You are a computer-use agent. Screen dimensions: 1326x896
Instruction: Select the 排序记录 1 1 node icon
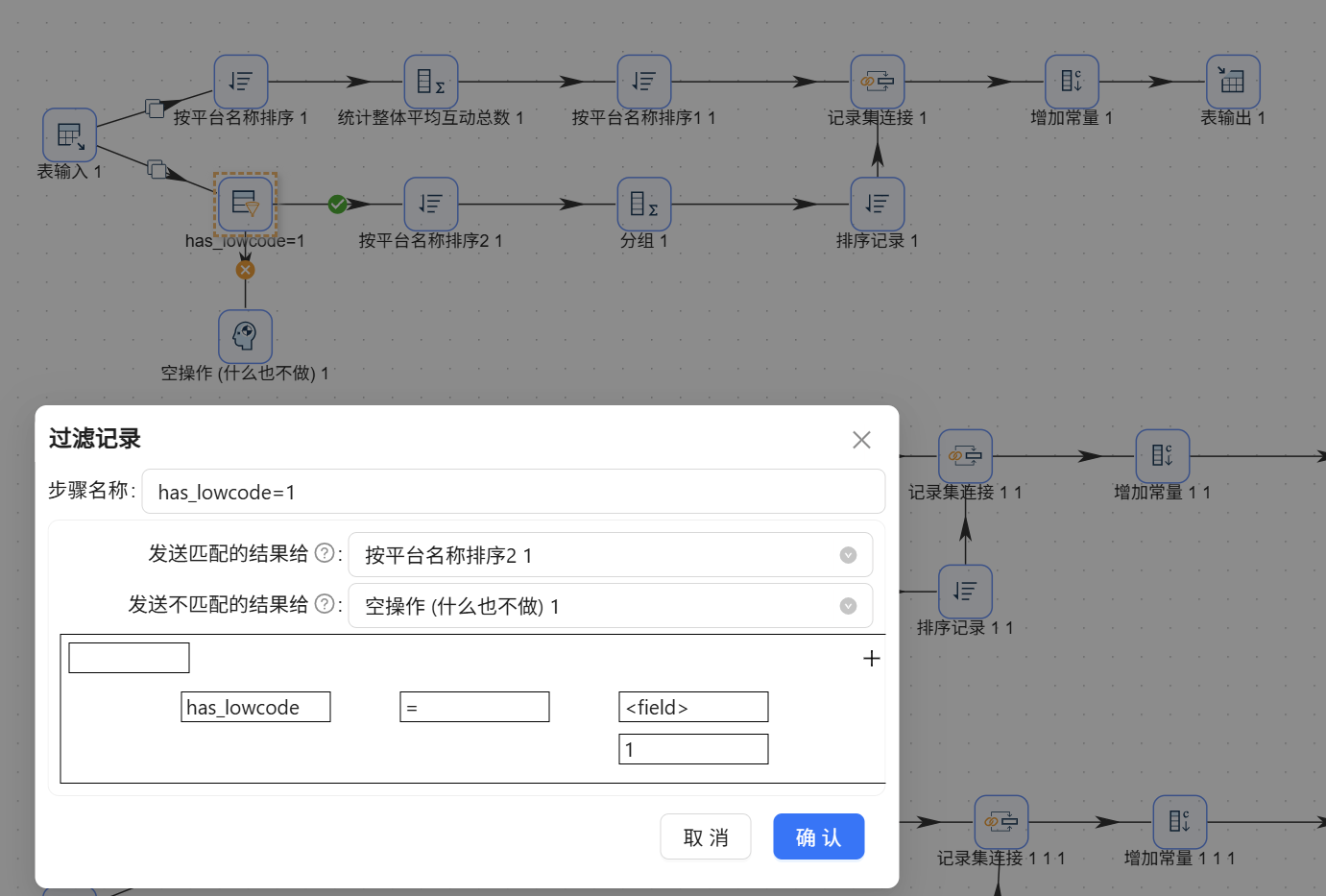[x=965, y=592]
